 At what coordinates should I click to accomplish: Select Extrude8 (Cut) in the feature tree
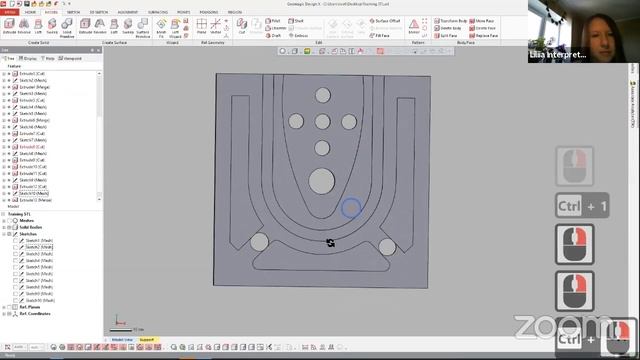(32, 147)
